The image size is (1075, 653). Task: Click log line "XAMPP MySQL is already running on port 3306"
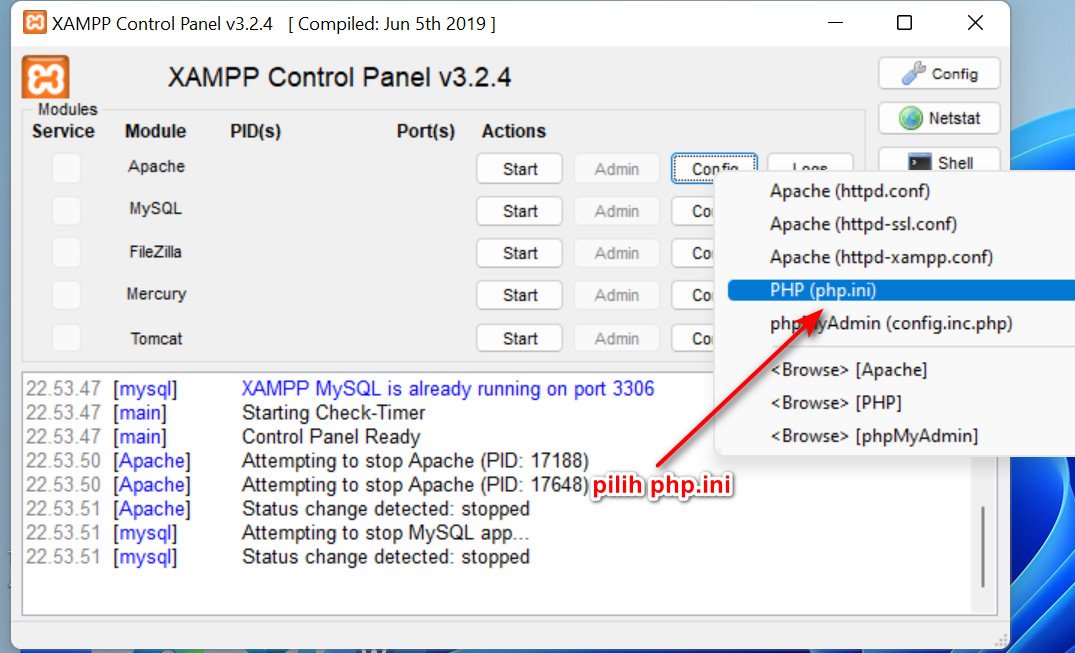448,389
